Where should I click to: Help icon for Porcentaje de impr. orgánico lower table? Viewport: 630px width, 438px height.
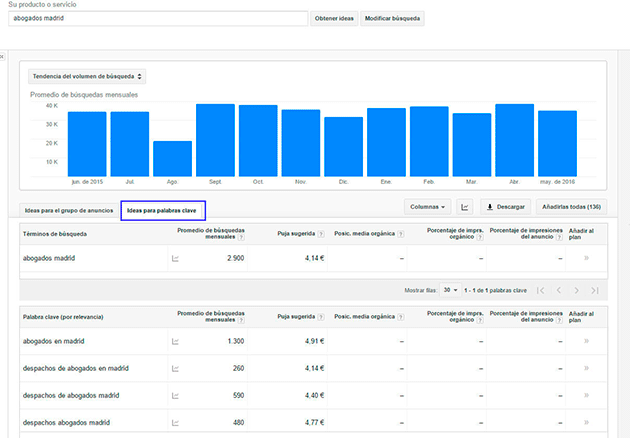[x=480, y=320]
